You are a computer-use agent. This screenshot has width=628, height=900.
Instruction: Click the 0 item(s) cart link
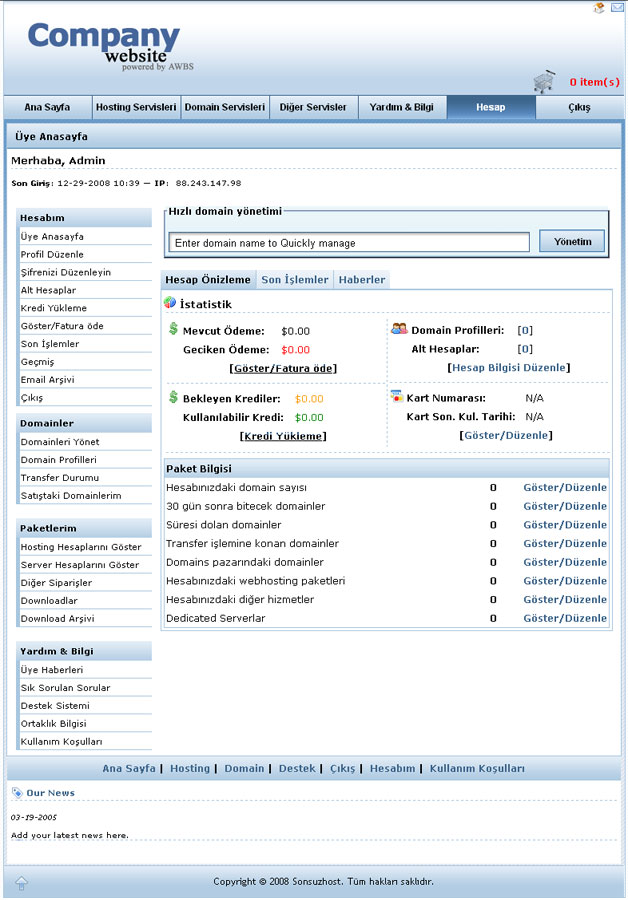594,82
